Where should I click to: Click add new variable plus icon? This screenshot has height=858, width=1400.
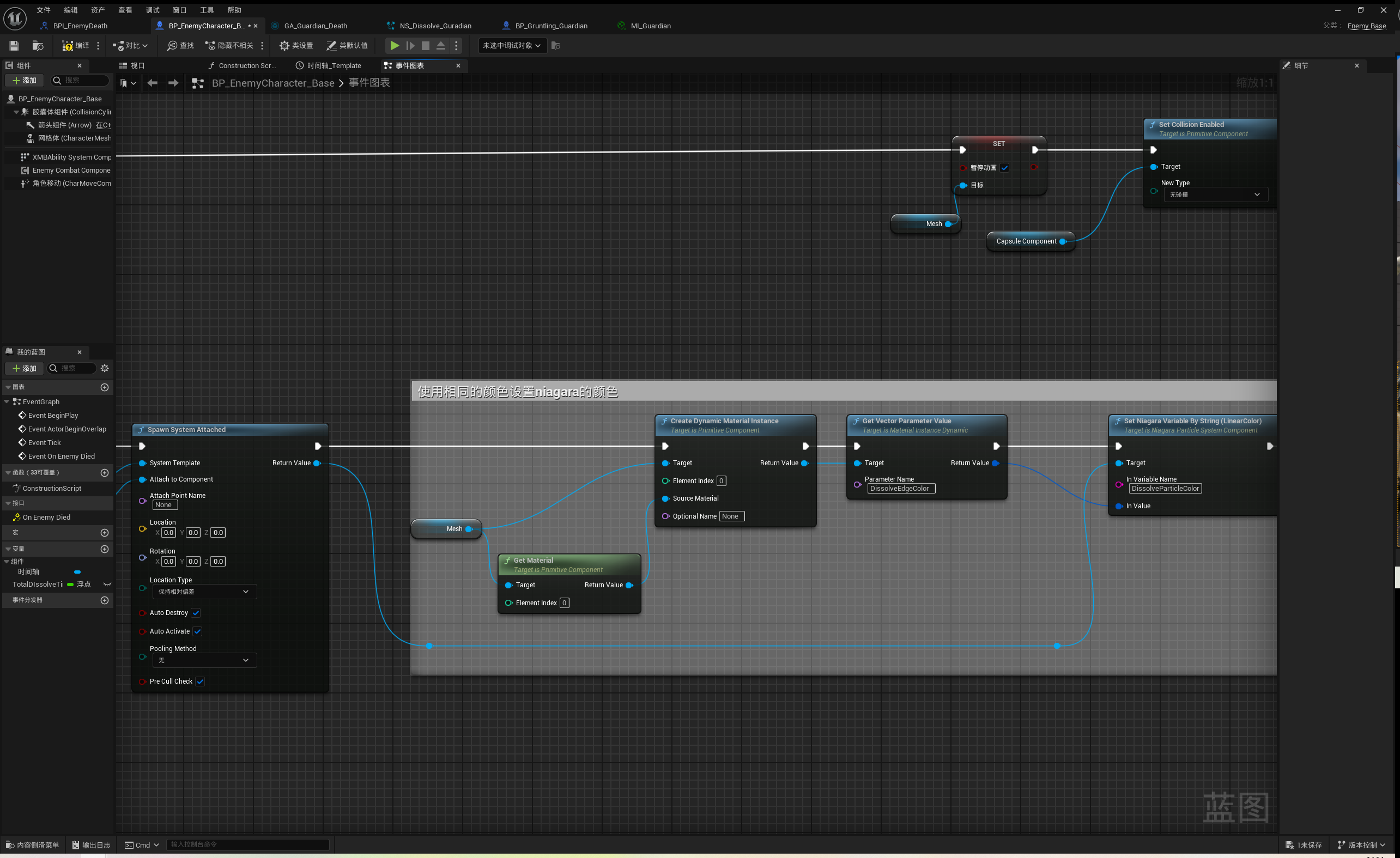tap(105, 549)
